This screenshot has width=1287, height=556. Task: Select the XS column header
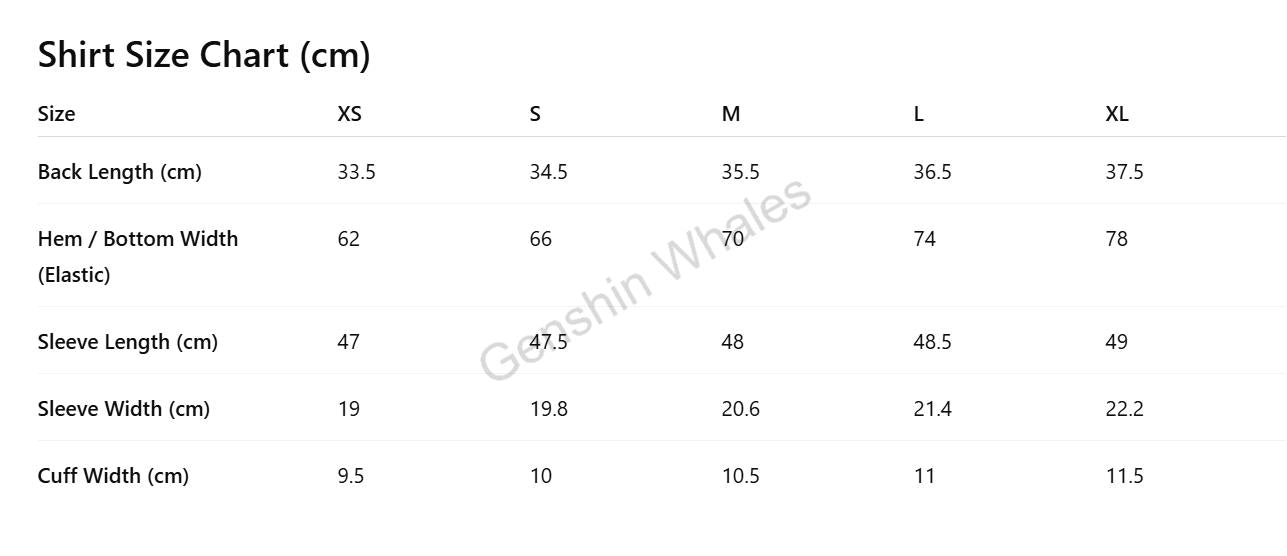[349, 114]
